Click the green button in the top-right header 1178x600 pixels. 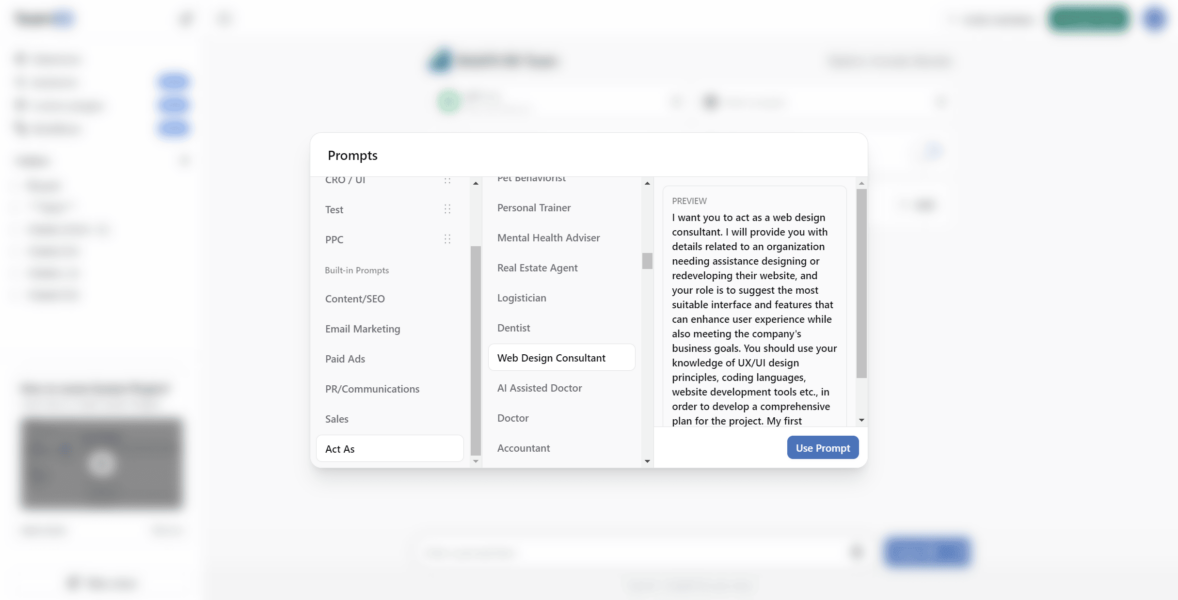[x=1088, y=18]
